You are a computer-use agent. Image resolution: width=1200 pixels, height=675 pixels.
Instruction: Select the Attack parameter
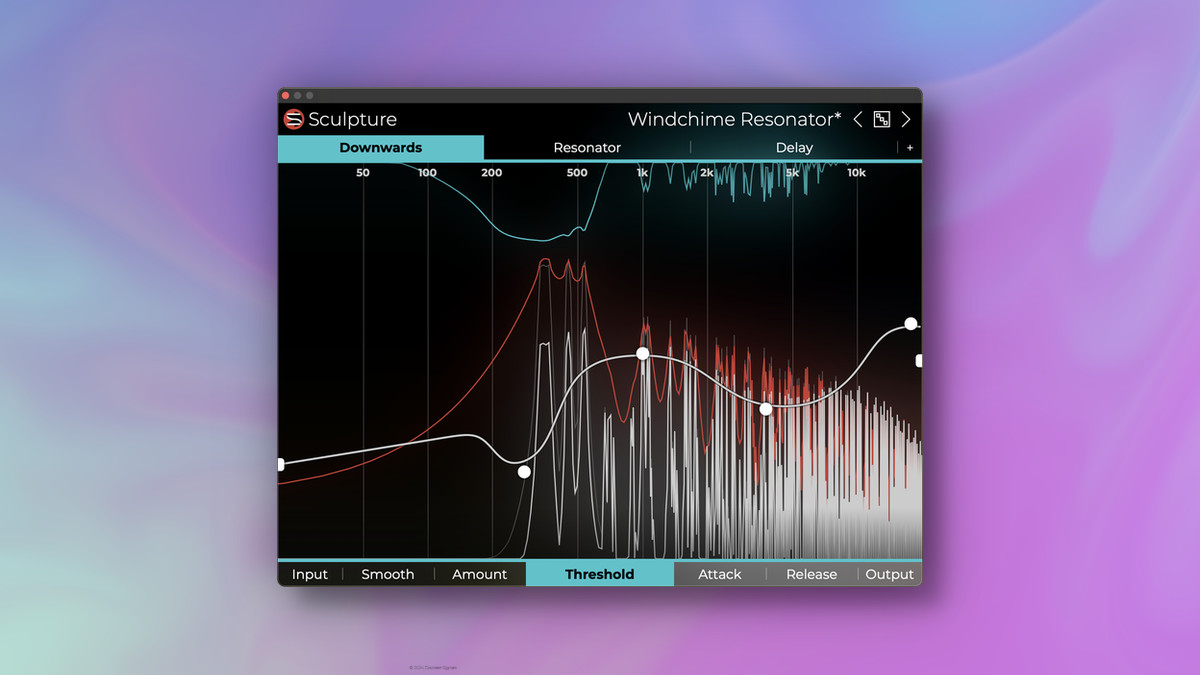pyautogui.click(x=720, y=574)
